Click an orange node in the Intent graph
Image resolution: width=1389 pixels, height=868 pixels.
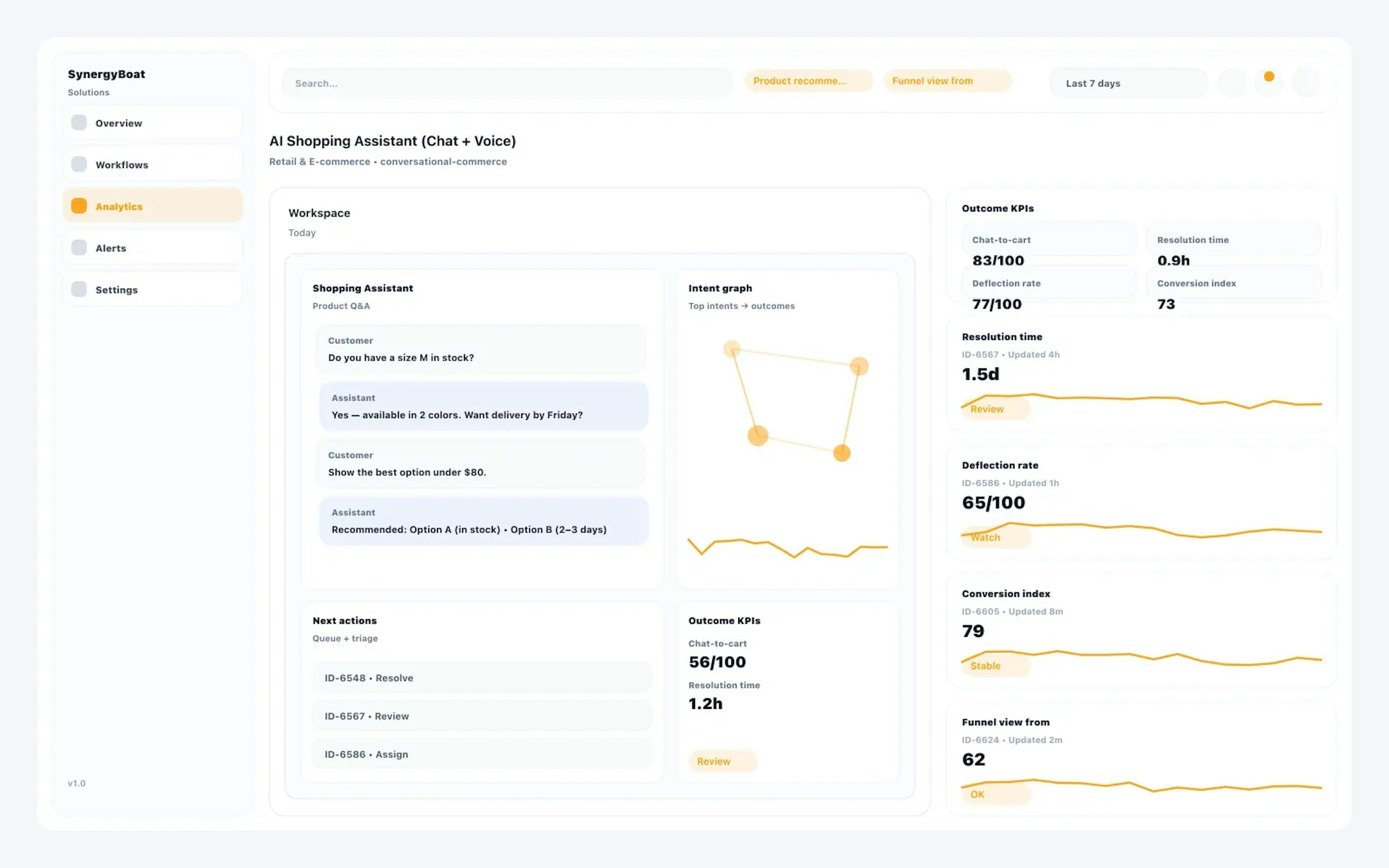(x=758, y=436)
